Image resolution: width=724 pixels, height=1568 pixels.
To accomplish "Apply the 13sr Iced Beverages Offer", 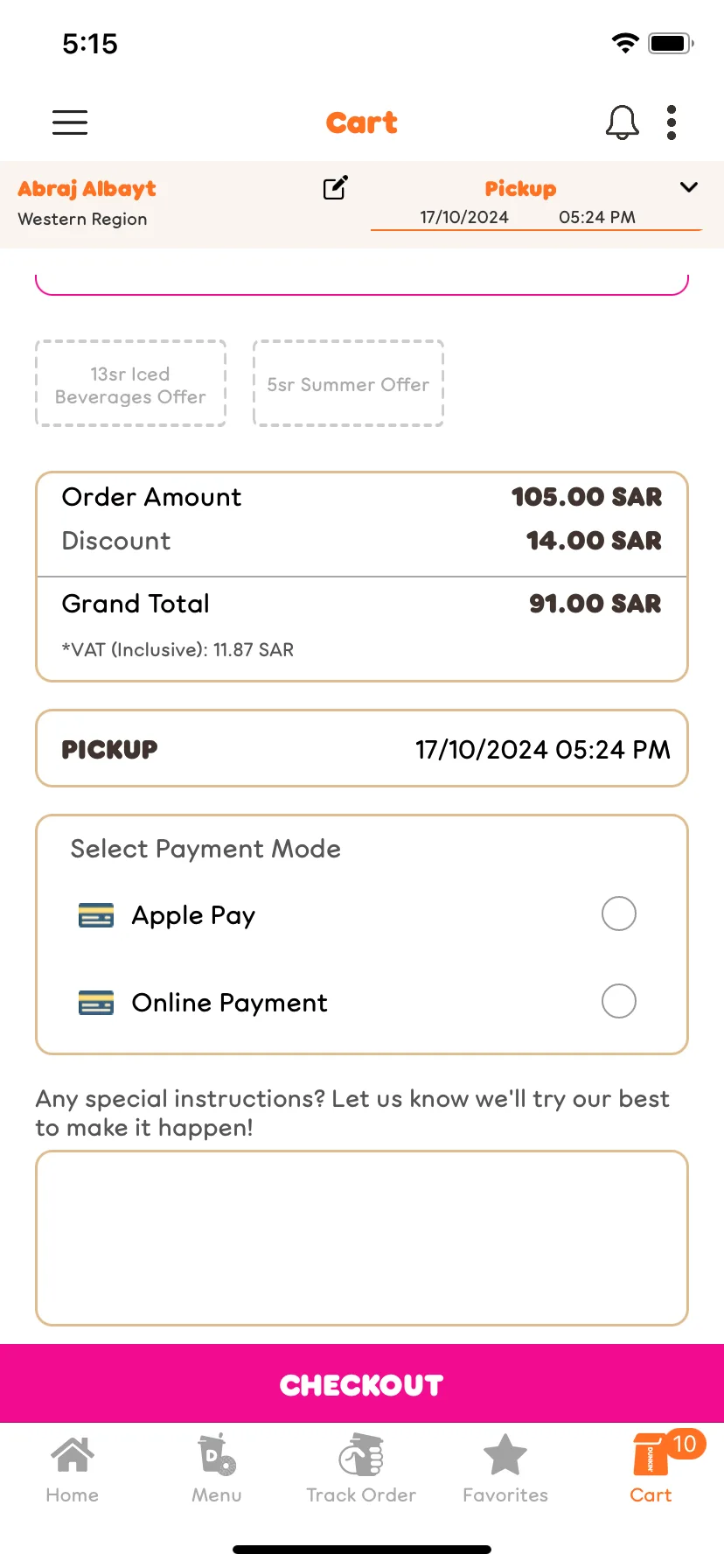I will 130,383.
